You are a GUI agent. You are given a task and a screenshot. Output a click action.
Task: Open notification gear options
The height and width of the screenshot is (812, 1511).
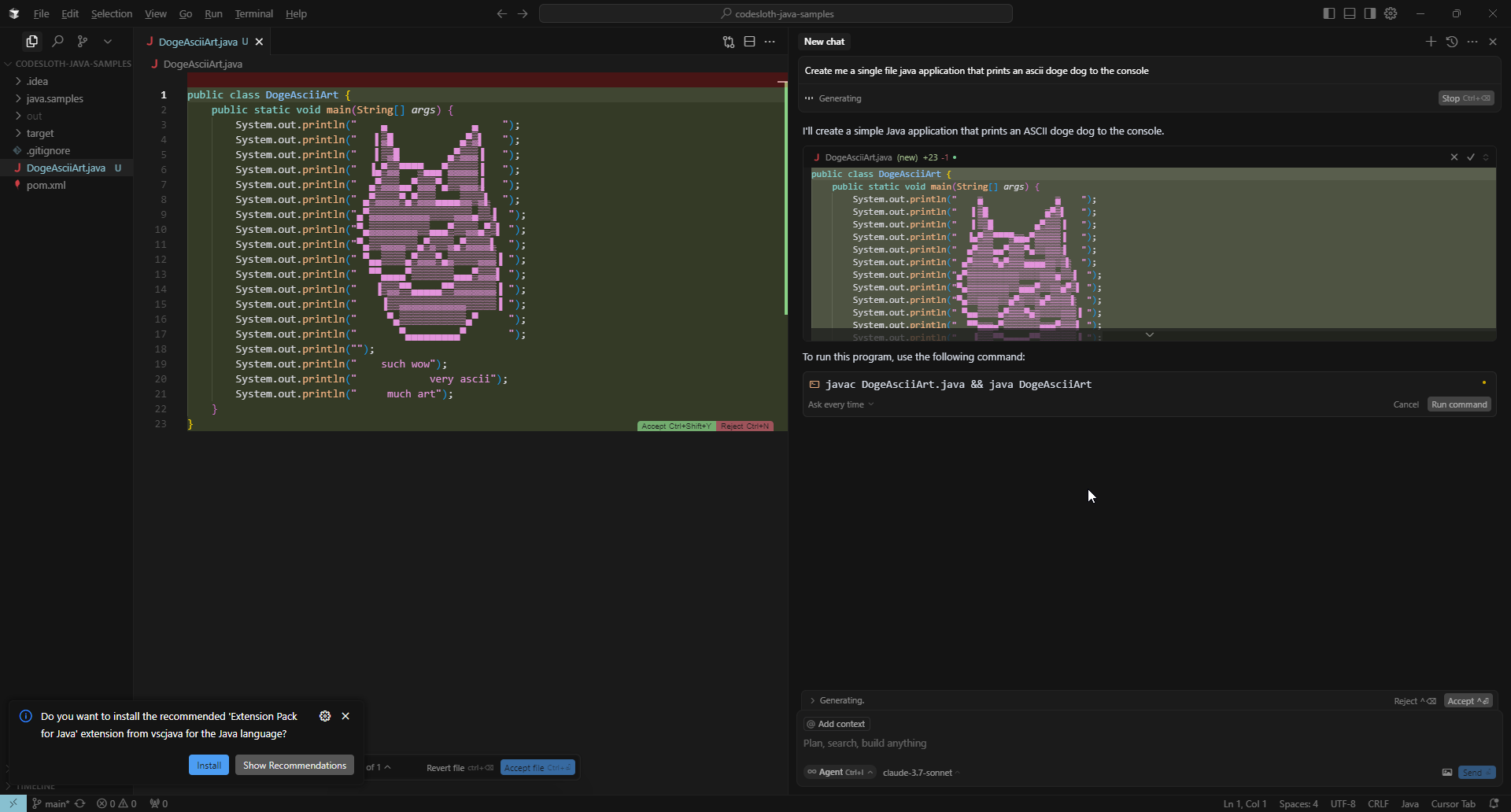click(325, 716)
